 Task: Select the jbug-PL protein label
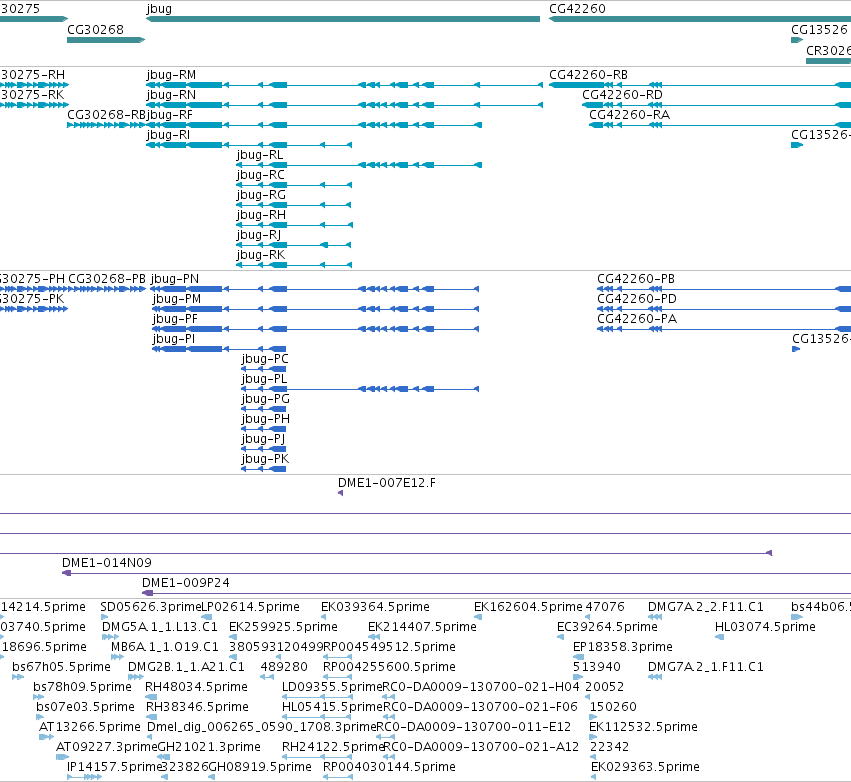(264, 379)
